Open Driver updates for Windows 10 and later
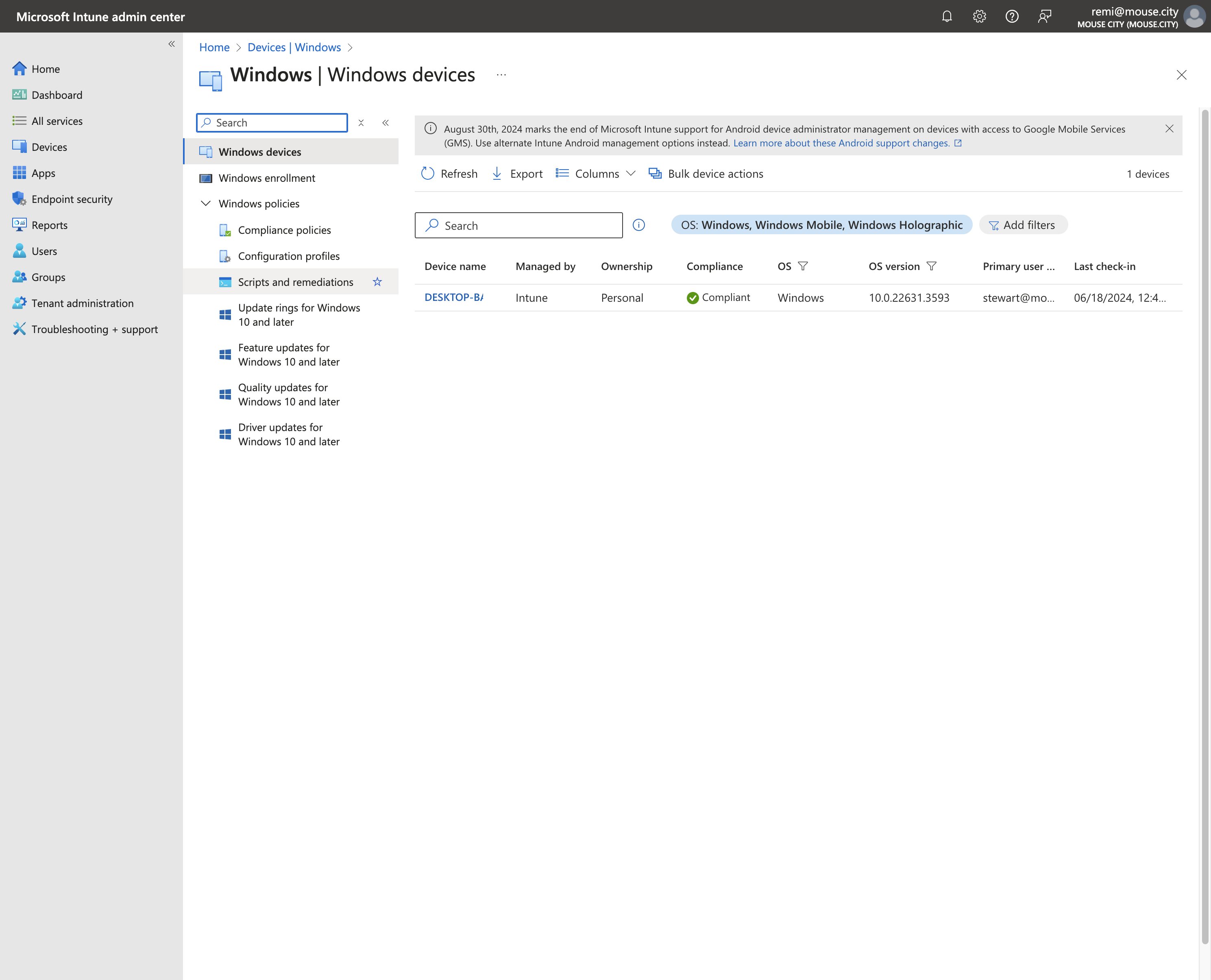Screen dimensions: 1211x980 289,435
